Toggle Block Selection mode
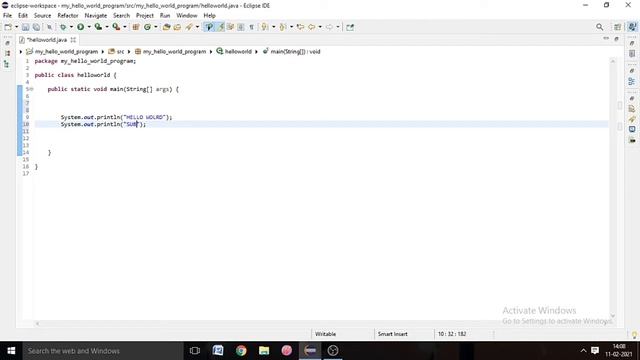The image size is (640, 360). 241,27
